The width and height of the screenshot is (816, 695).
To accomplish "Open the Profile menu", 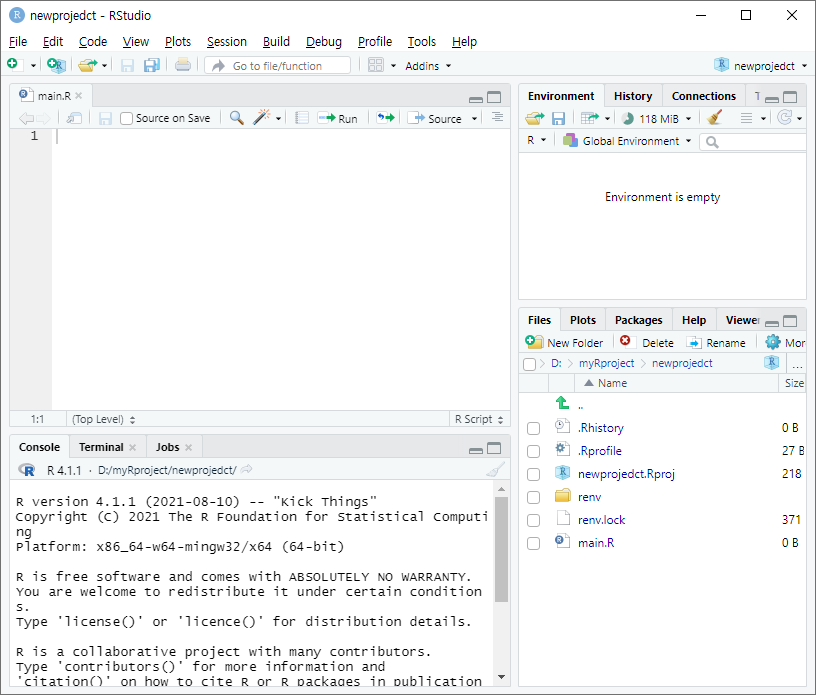I will [x=375, y=42].
